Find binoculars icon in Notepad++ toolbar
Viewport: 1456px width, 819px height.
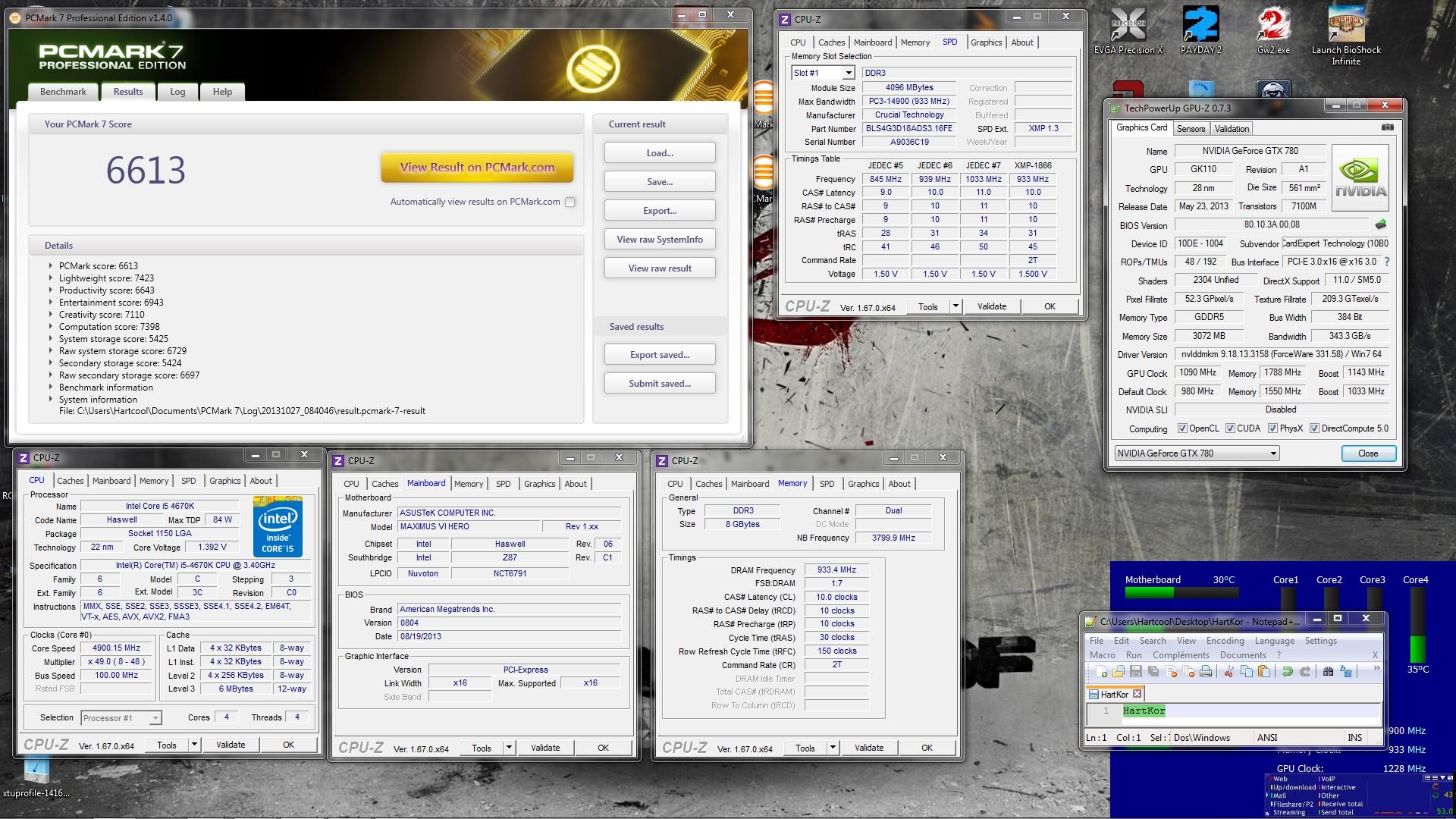tap(1328, 671)
